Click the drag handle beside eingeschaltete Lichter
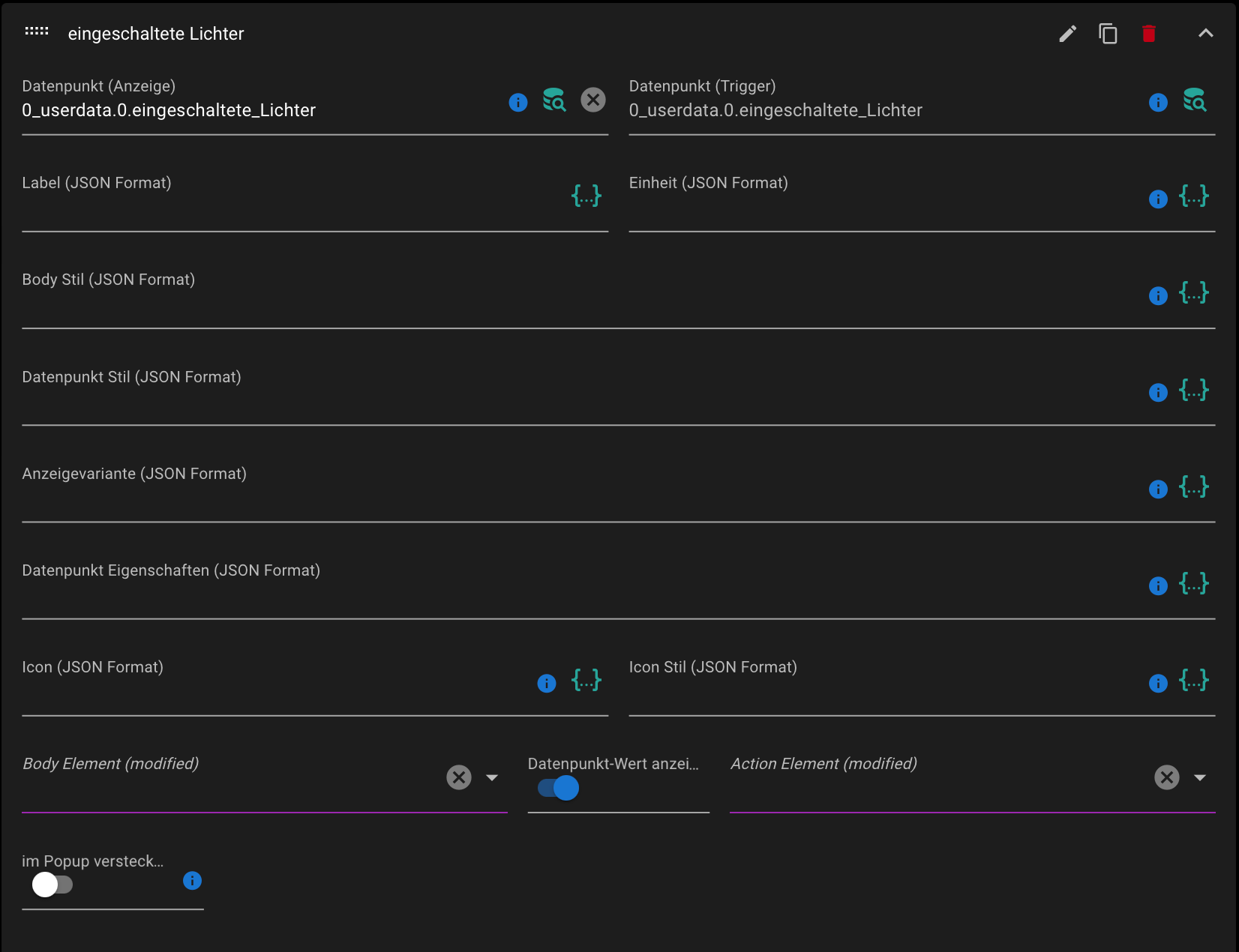The width and height of the screenshot is (1239, 952). point(36,31)
